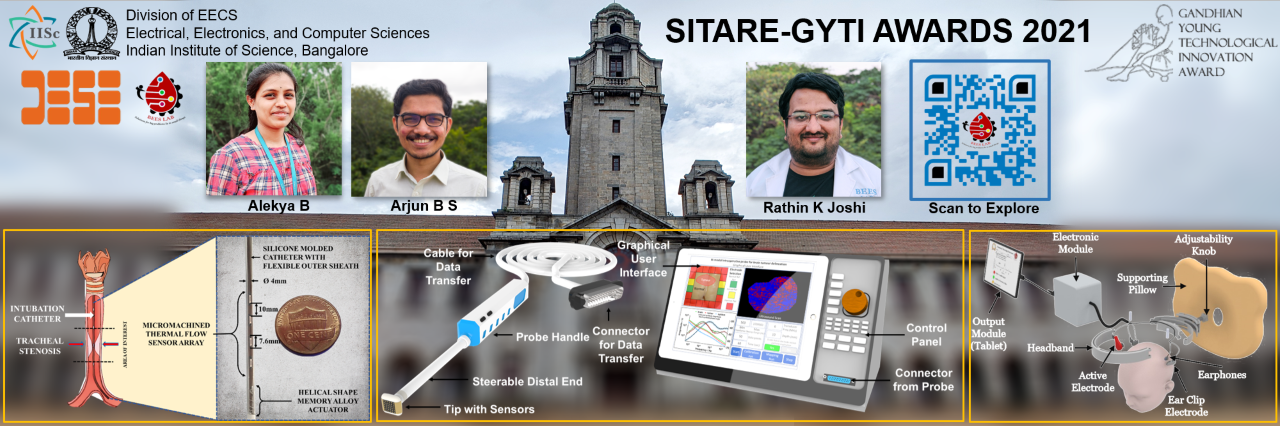Viewport: 1280px width, 426px height.
Task: Click the SITARE-GYTI AWARDS 2021 title
Action: tap(878, 31)
